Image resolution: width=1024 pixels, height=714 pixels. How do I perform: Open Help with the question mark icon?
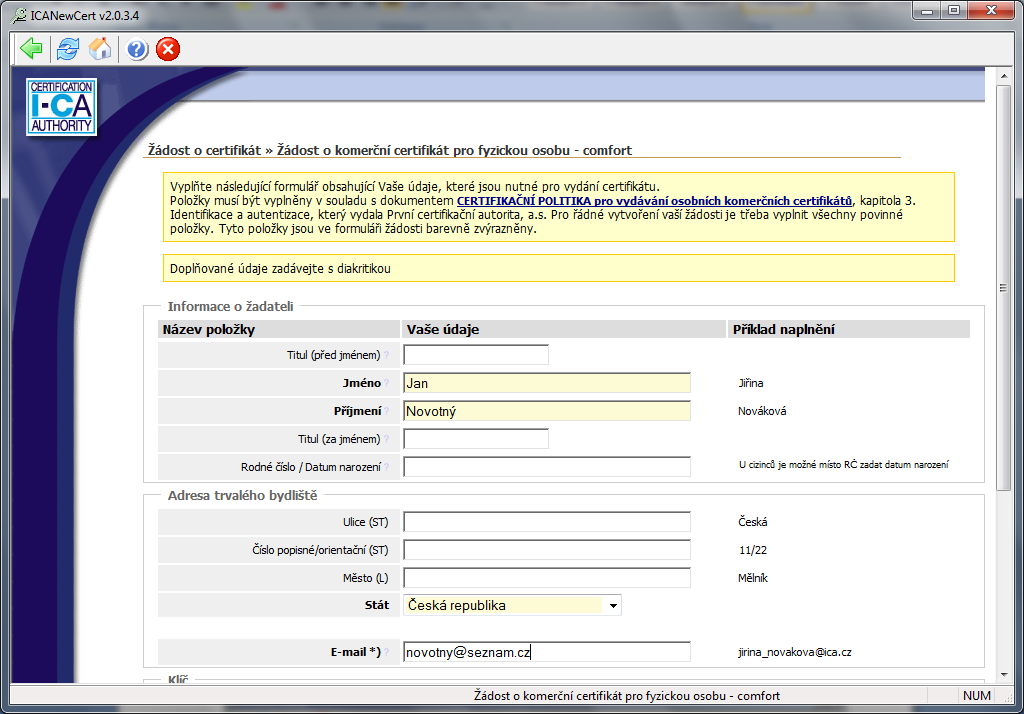click(137, 50)
